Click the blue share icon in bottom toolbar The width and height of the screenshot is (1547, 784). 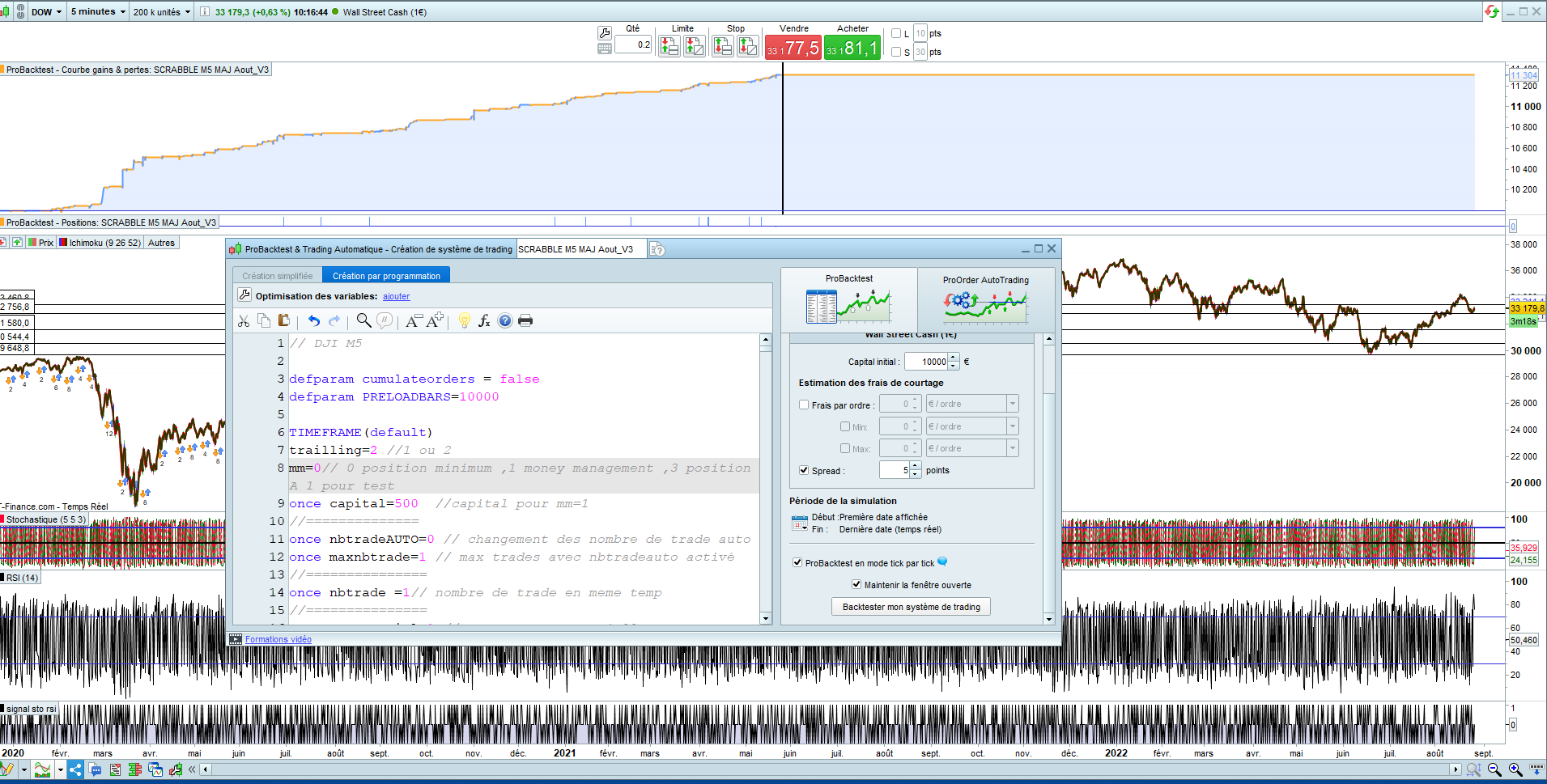pos(74,769)
